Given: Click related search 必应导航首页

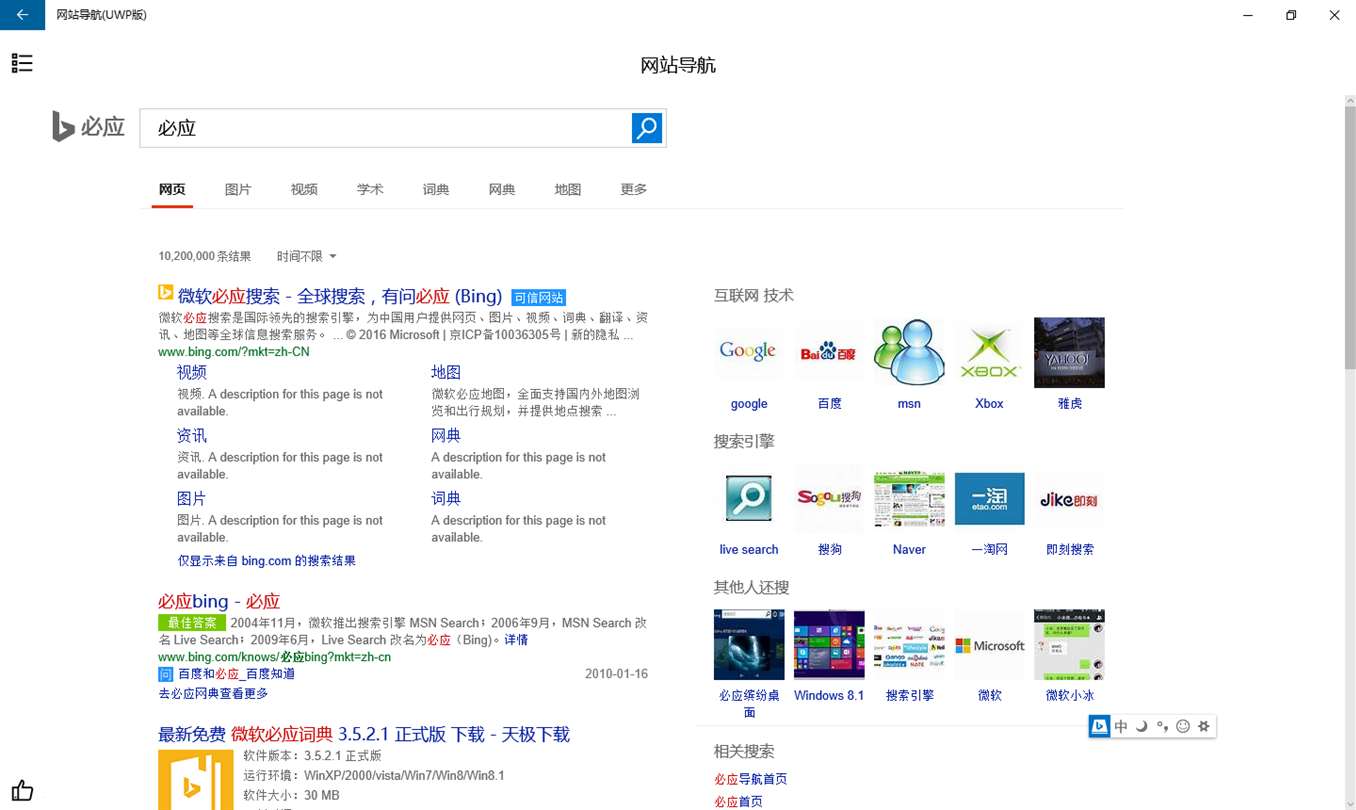Looking at the screenshot, I should click(751, 779).
